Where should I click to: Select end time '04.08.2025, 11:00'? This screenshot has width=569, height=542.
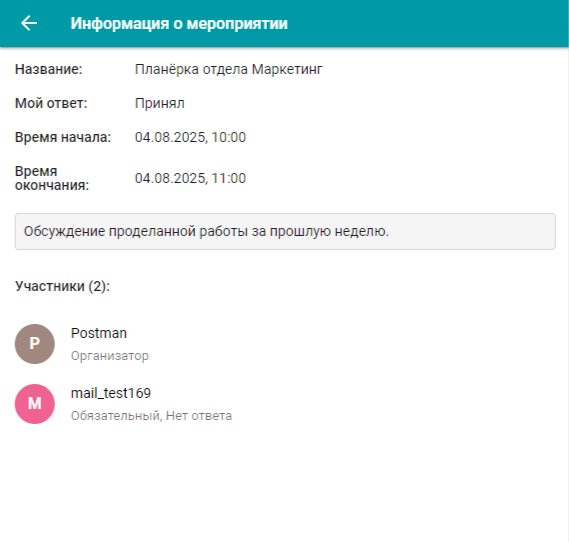(x=191, y=178)
